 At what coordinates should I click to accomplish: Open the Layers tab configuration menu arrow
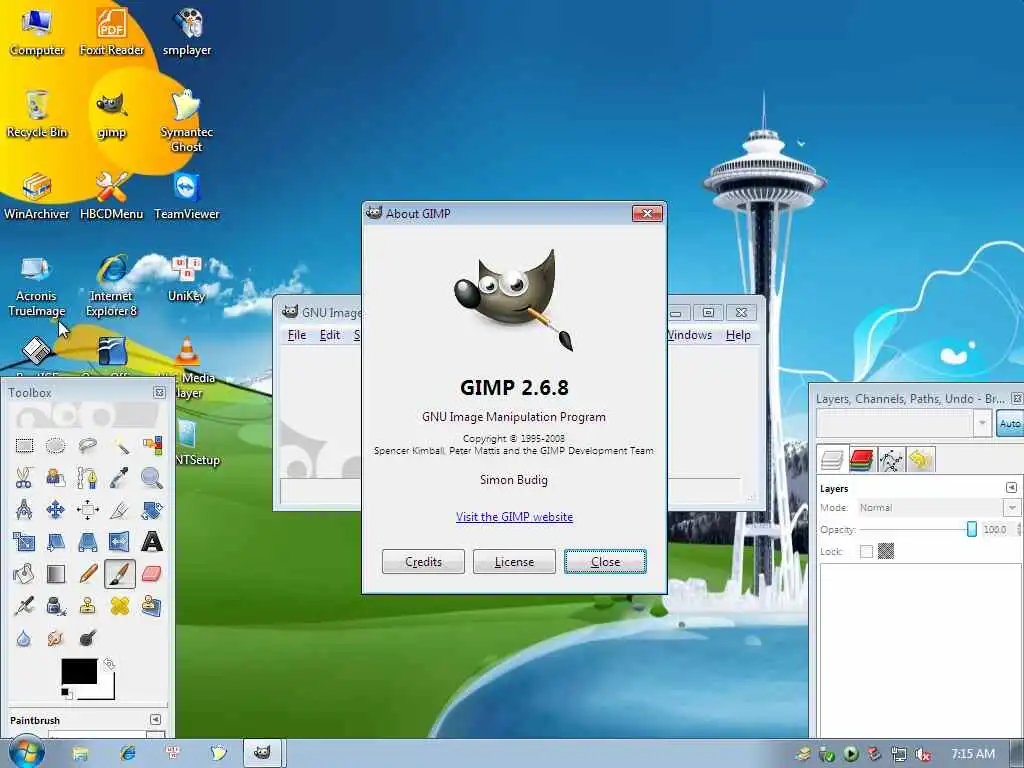click(1011, 487)
